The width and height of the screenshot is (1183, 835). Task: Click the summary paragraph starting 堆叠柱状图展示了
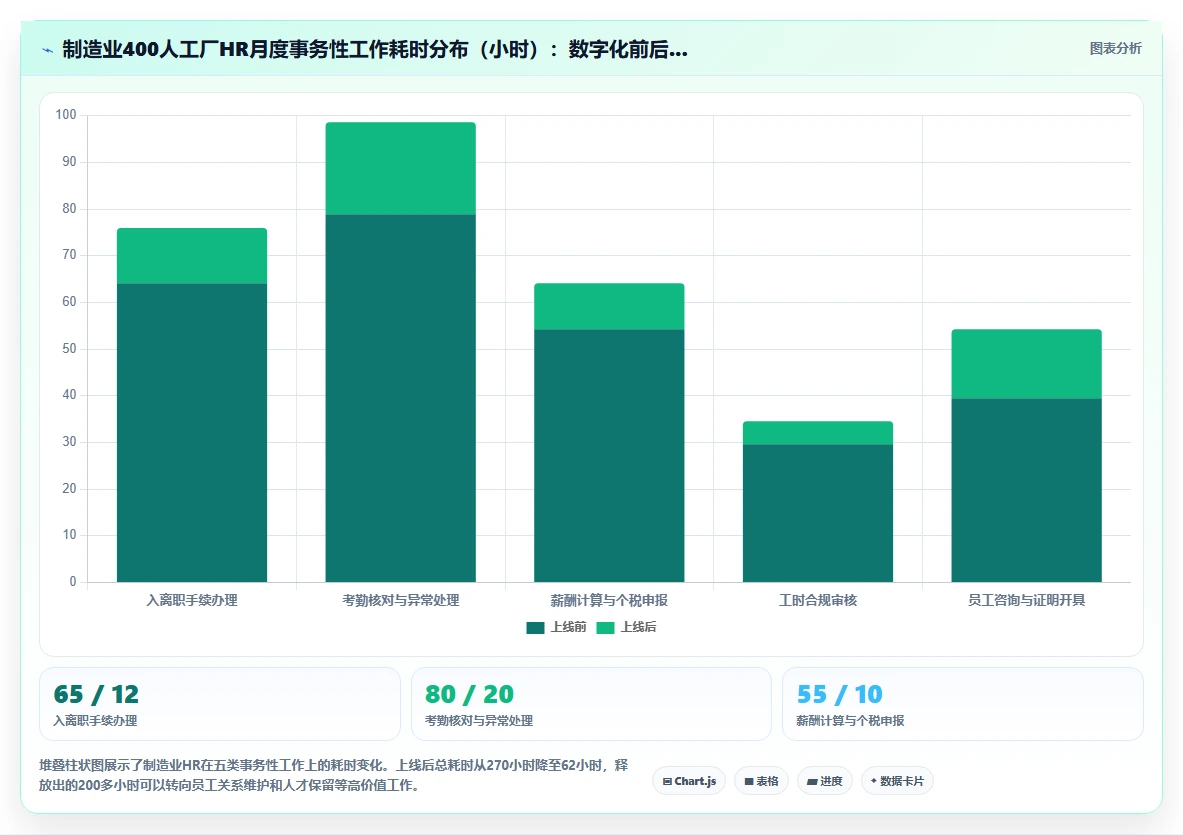coord(333,775)
